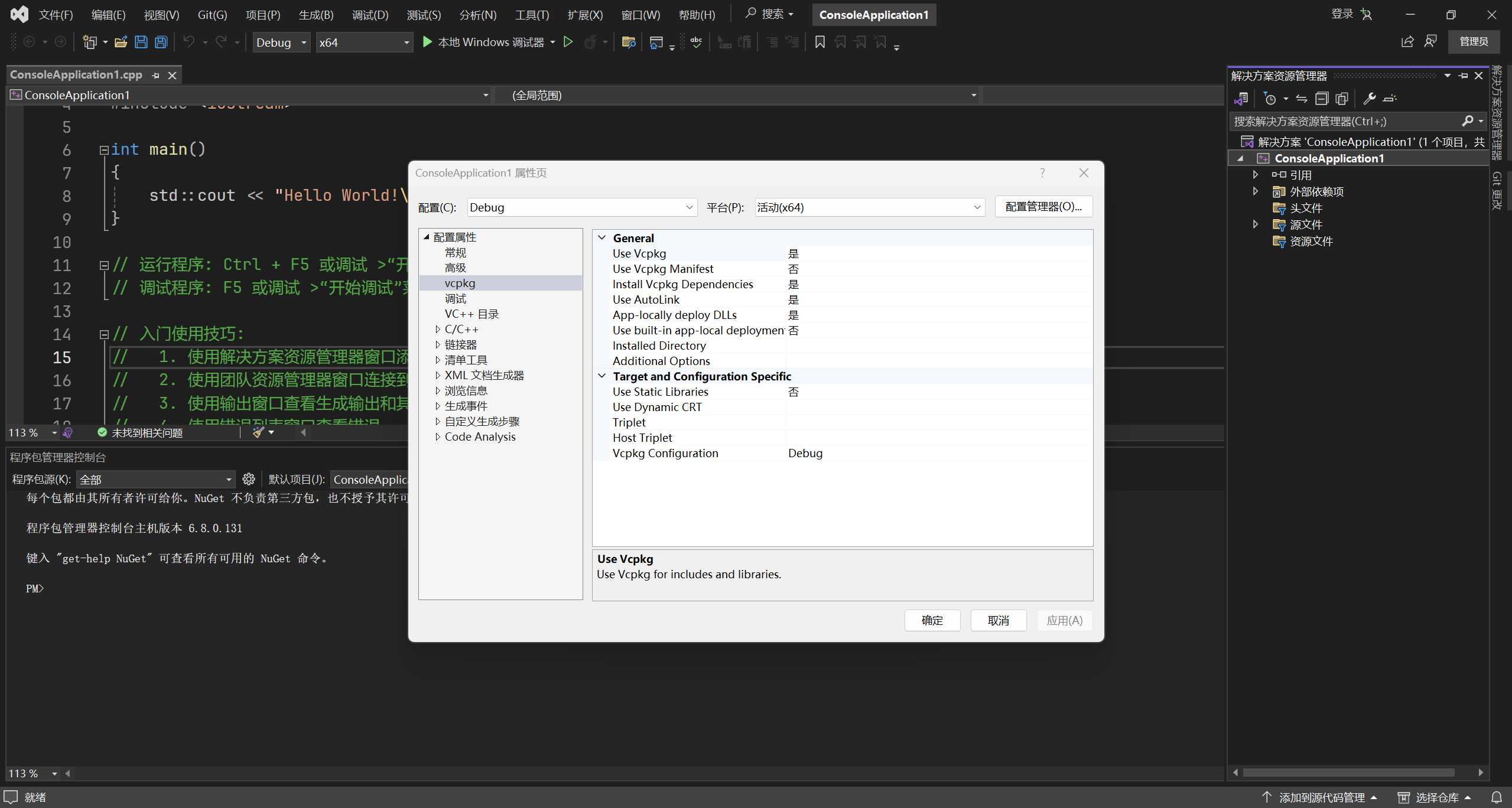This screenshot has width=1512, height=808.
Task: Click the Open File folder icon
Action: (x=121, y=42)
